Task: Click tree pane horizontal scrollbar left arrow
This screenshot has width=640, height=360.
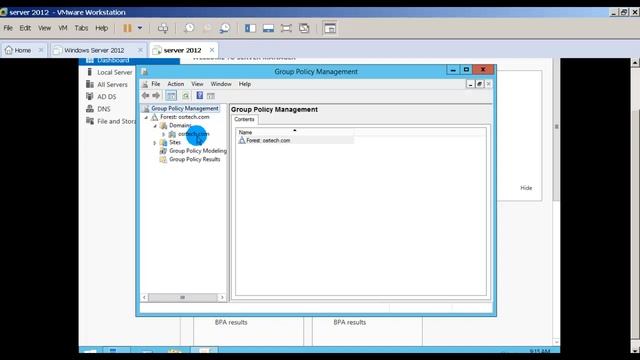Action: (144, 298)
